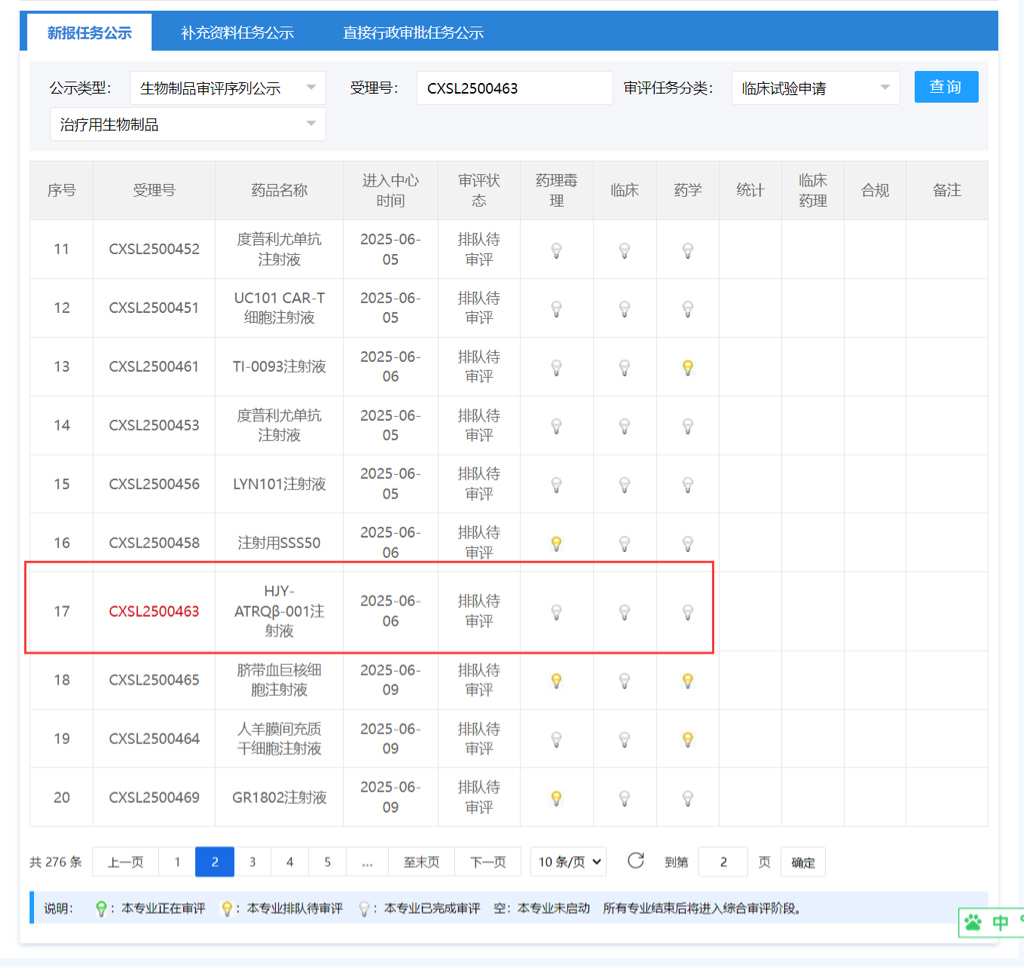Switch to 直接行政审批任务公示 tab
Viewport: 1024px width, 968px height.
(x=413, y=33)
